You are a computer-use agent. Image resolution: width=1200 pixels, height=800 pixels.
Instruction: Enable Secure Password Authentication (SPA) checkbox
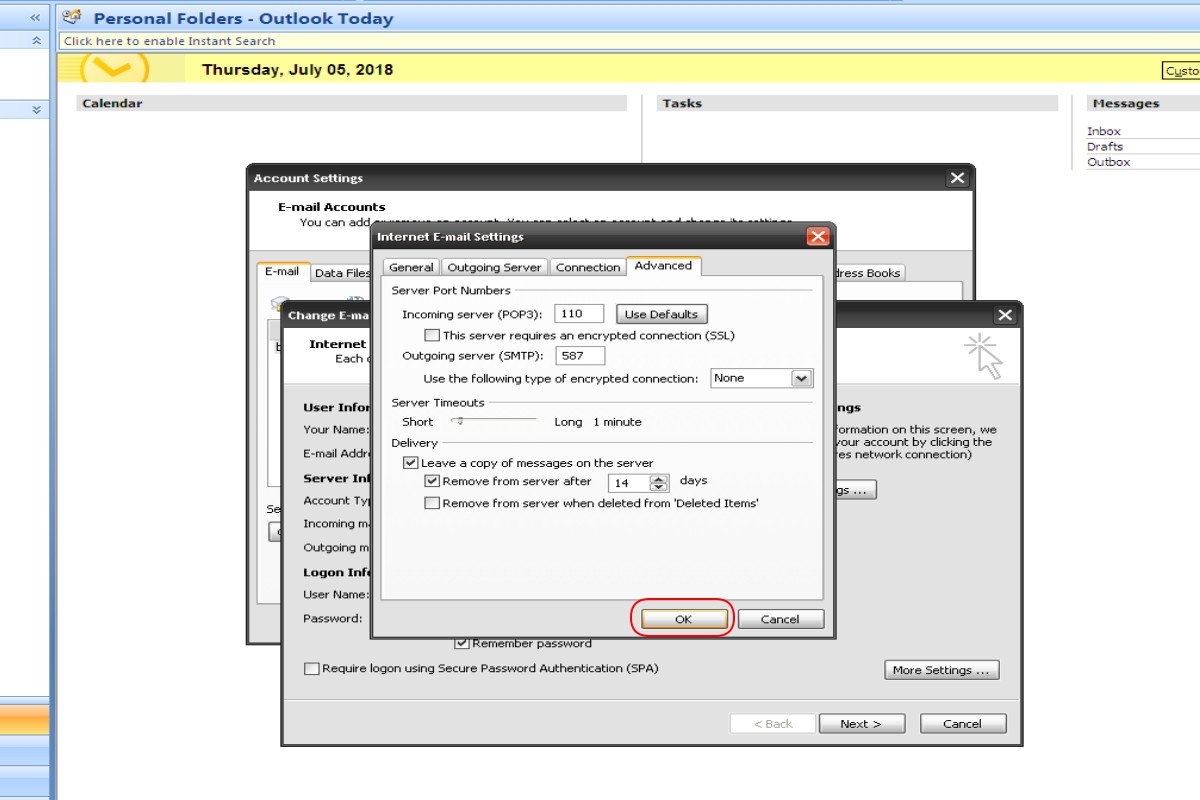pyautogui.click(x=312, y=668)
